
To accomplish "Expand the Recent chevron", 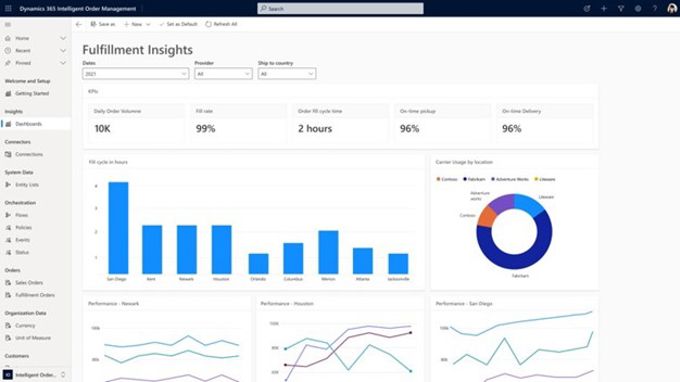I will tap(63, 51).
